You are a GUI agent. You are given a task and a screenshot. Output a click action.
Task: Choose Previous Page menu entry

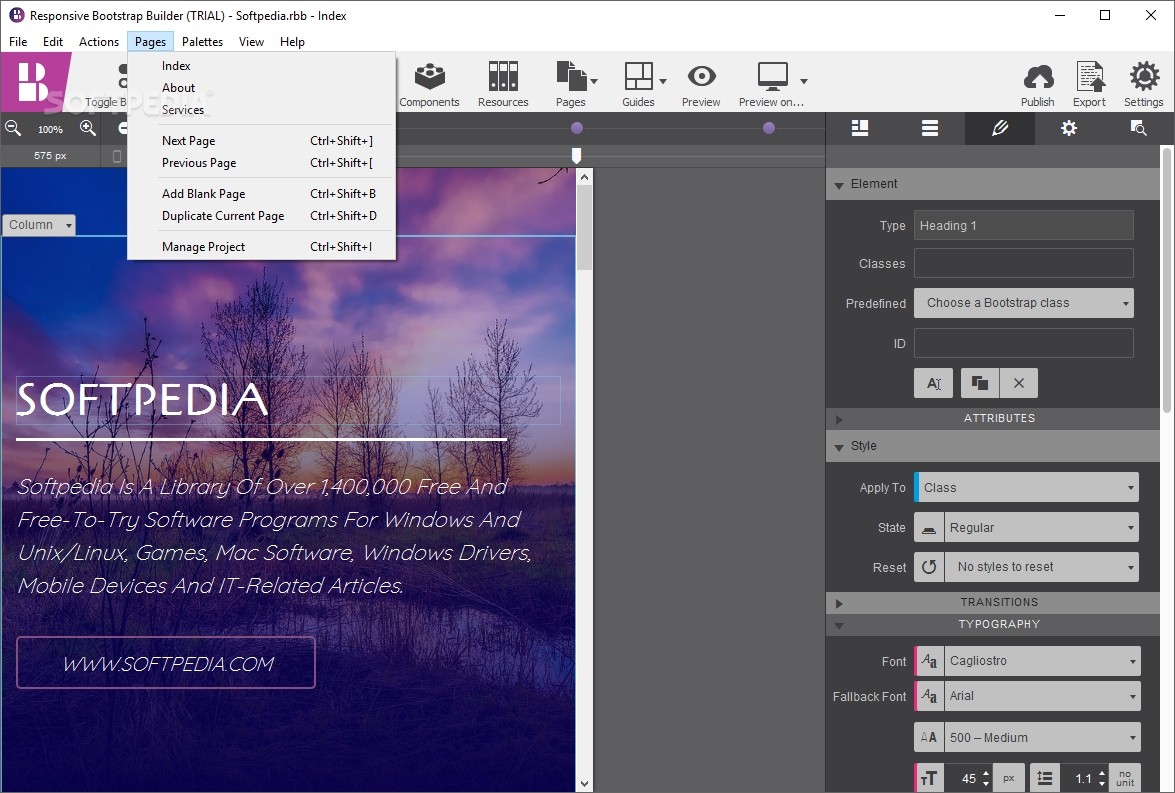(x=261, y=163)
